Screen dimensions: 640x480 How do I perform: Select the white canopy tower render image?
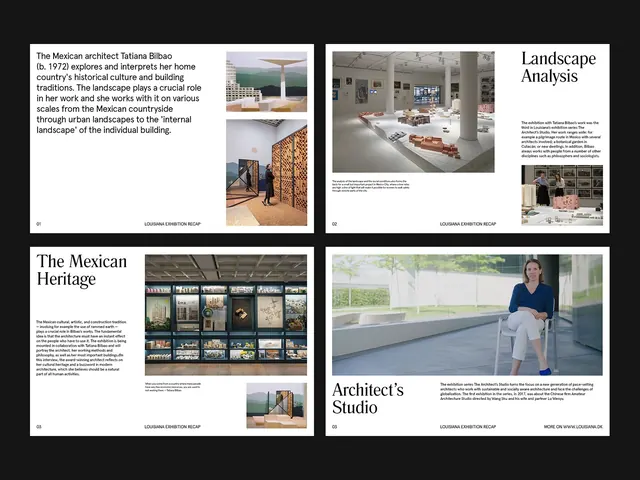coord(267,82)
